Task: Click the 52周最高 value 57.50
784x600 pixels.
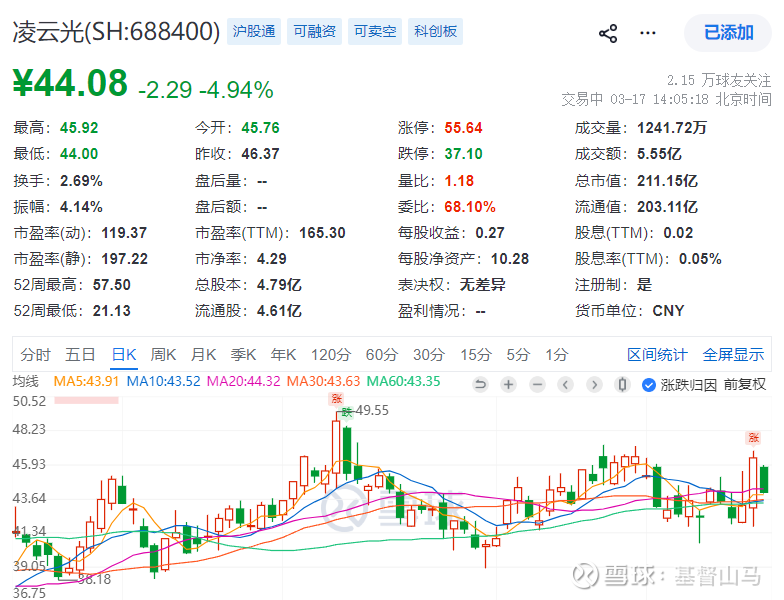Action: [x=112, y=285]
